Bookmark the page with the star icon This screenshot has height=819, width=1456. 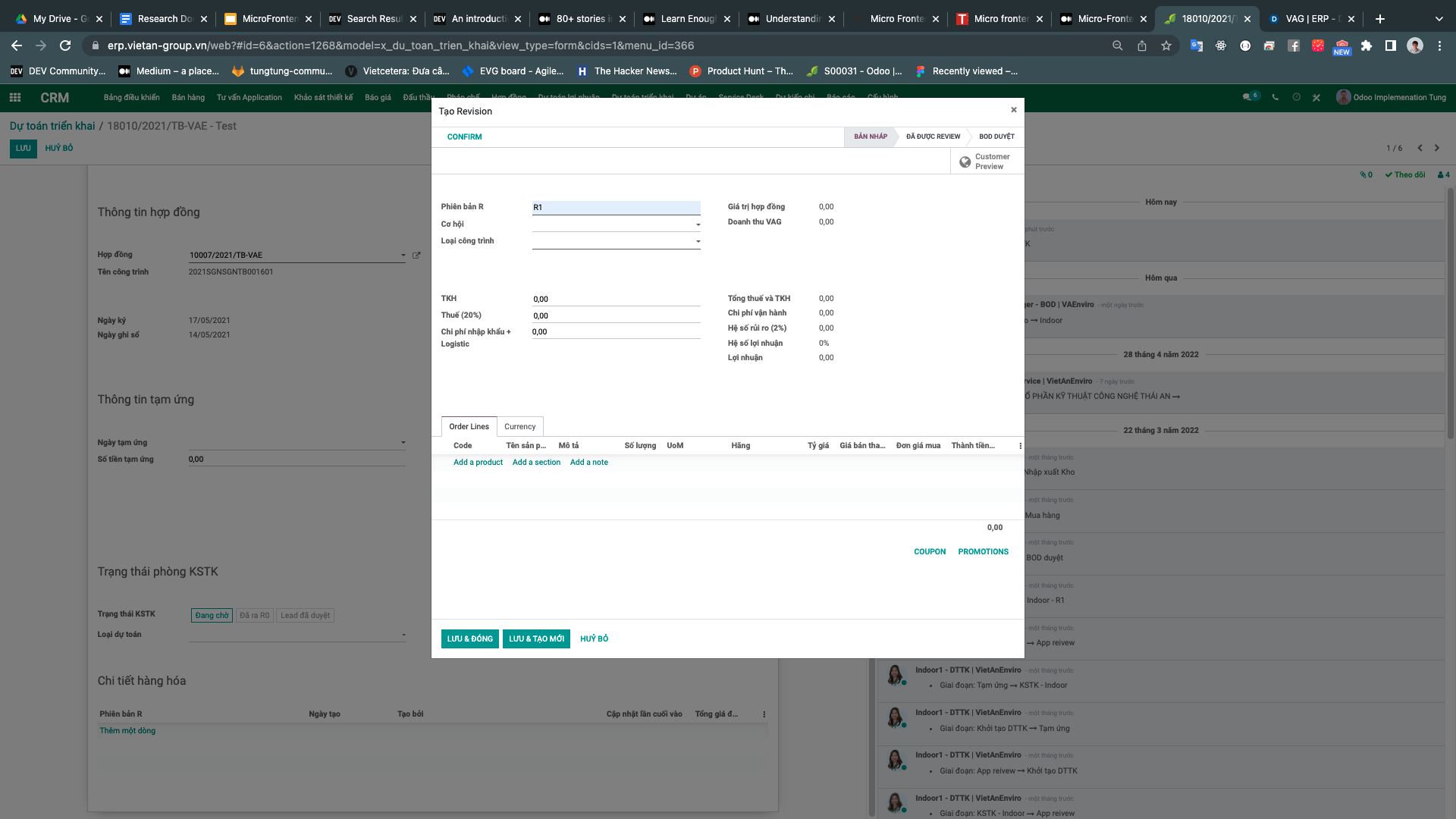(1166, 45)
